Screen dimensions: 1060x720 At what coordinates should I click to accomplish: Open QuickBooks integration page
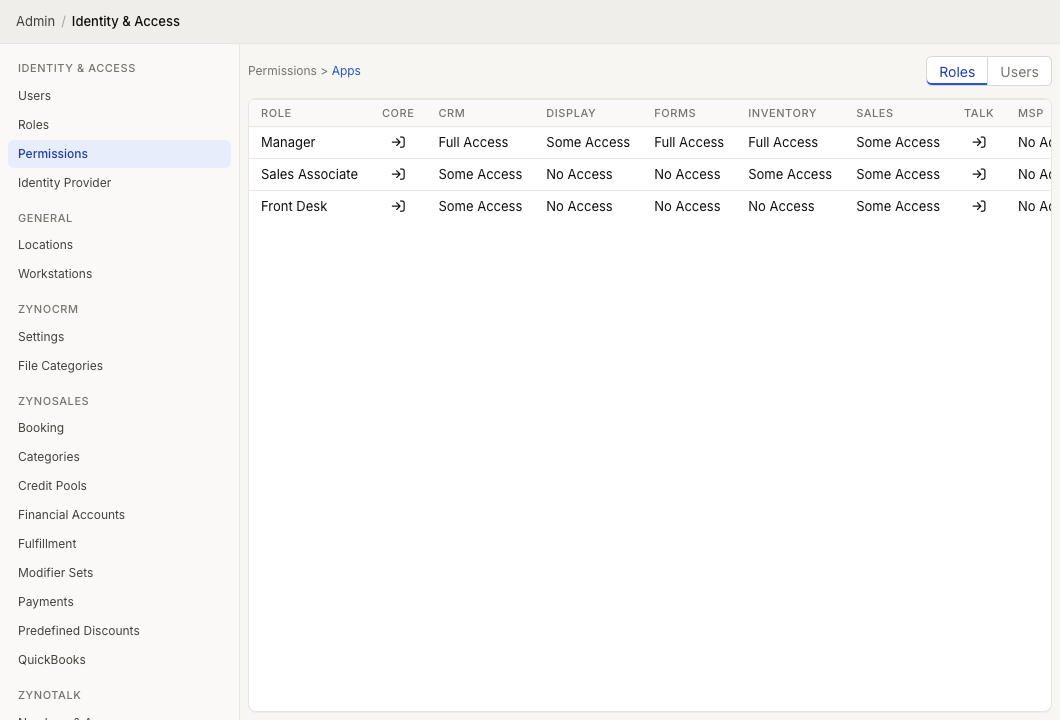coord(119,660)
